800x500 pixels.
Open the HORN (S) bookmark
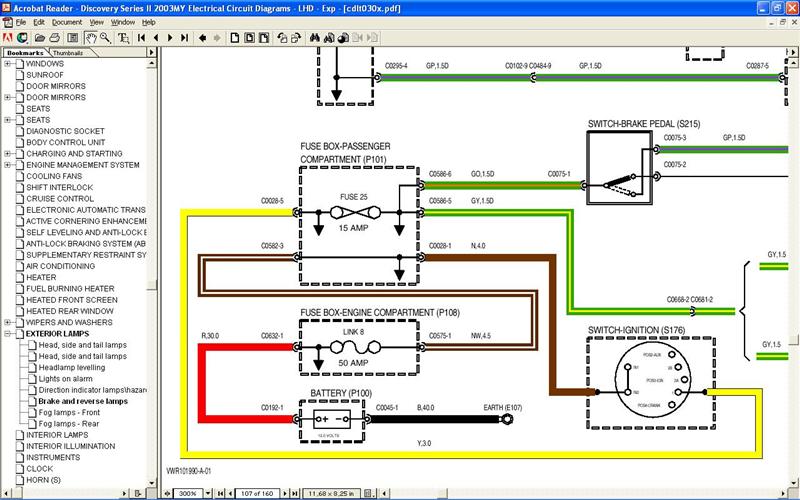[x=43, y=480]
